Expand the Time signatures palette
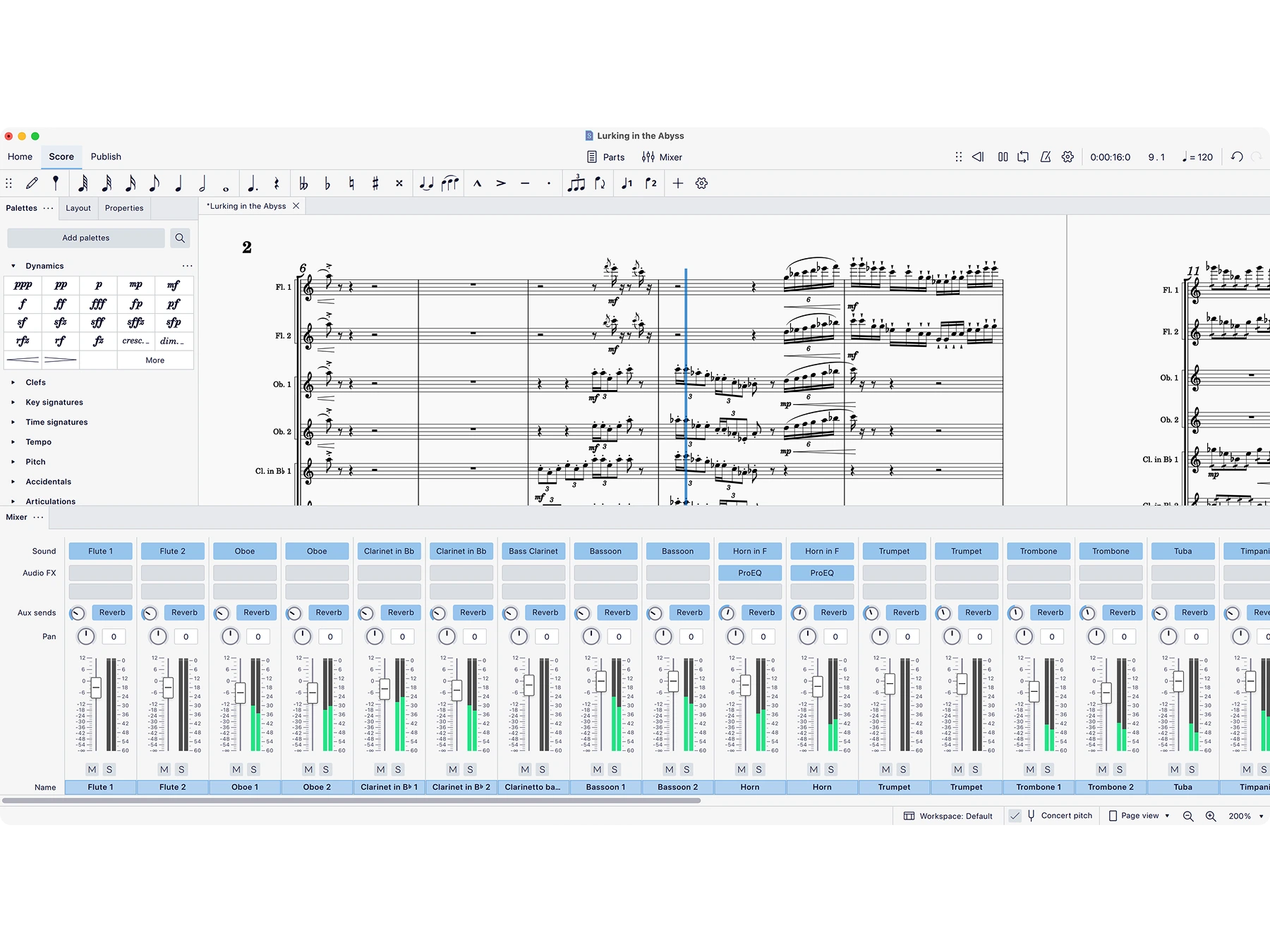This screenshot has width=1270, height=952. pyautogui.click(x=56, y=422)
